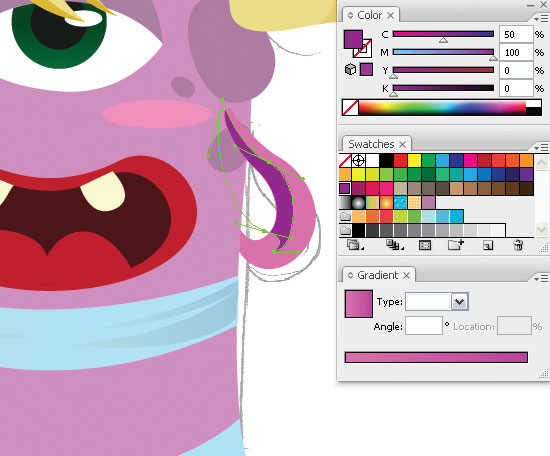Viewport: 550px width, 456px height.
Task: Select the blue pattern swatch
Action: (400, 202)
